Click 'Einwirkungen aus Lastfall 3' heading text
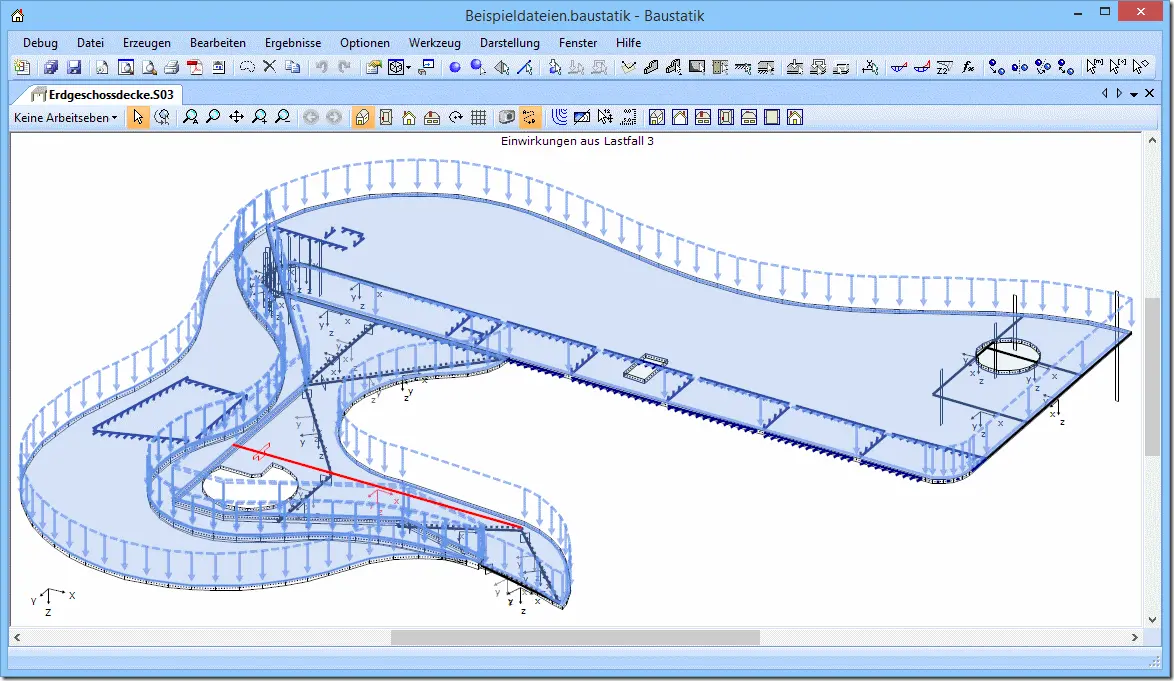The height and width of the screenshot is (681, 1174). (x=577, y=141)
